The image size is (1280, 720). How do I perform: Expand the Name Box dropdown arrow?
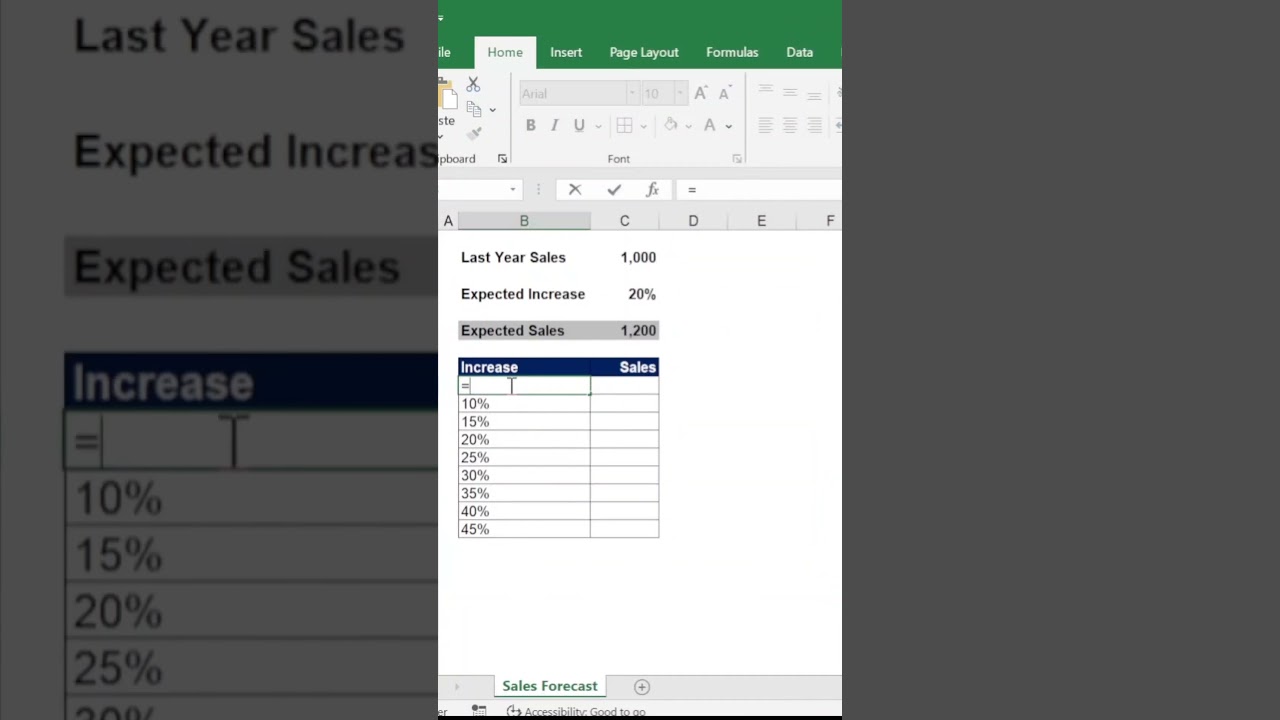513,189
